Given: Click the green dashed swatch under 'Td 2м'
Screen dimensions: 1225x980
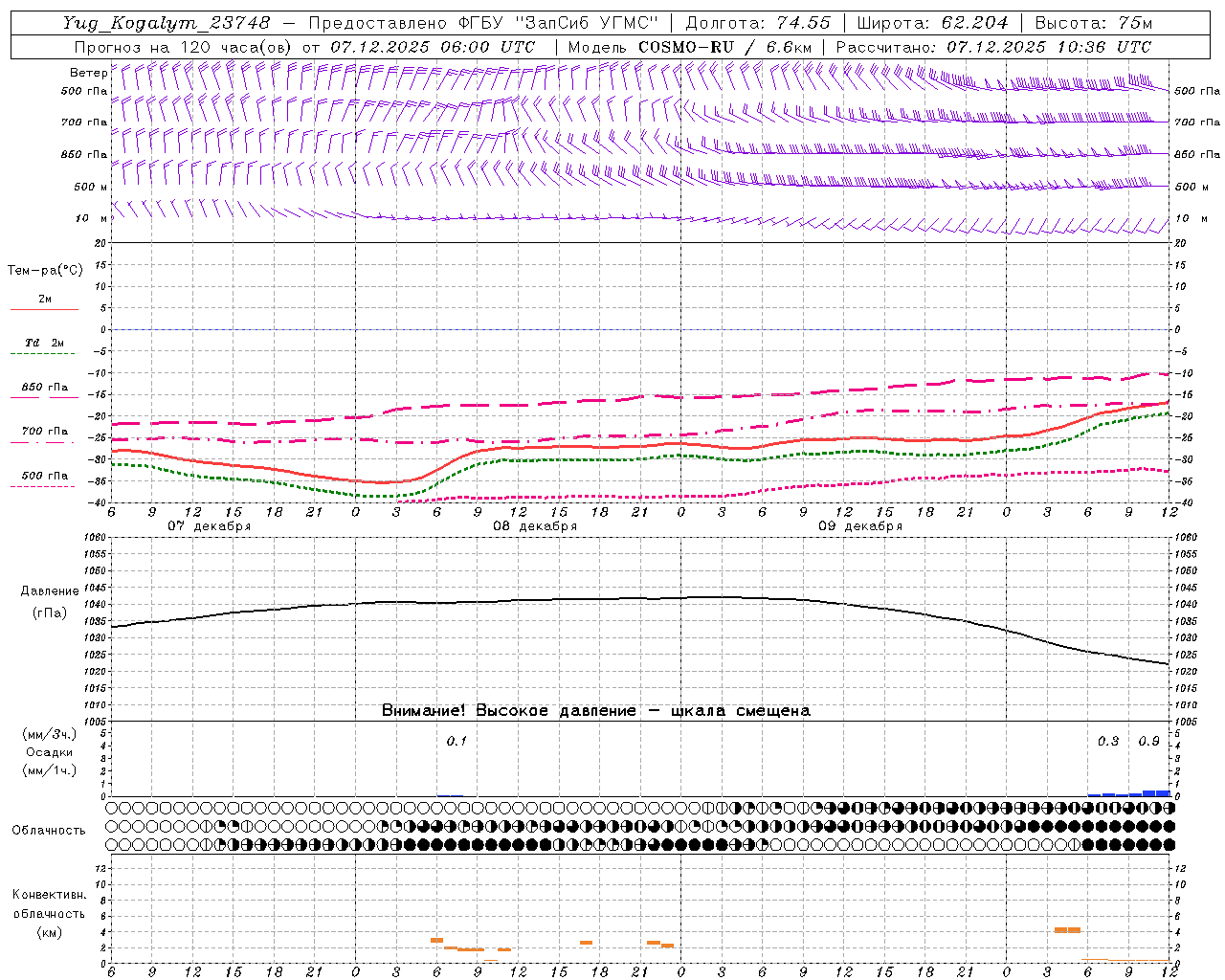Looking at the screenshot, I should [44, 354].
